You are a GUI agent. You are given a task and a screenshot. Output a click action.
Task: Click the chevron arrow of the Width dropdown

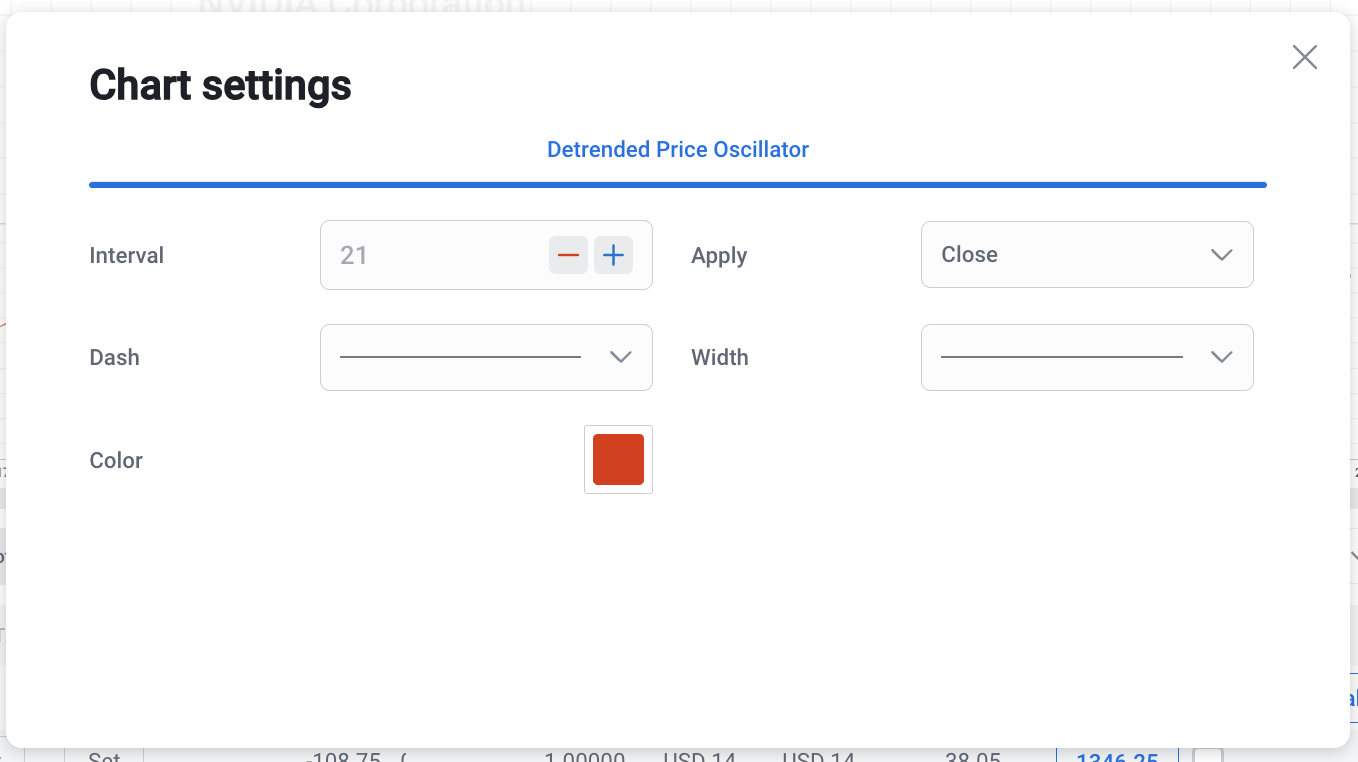1221,357
